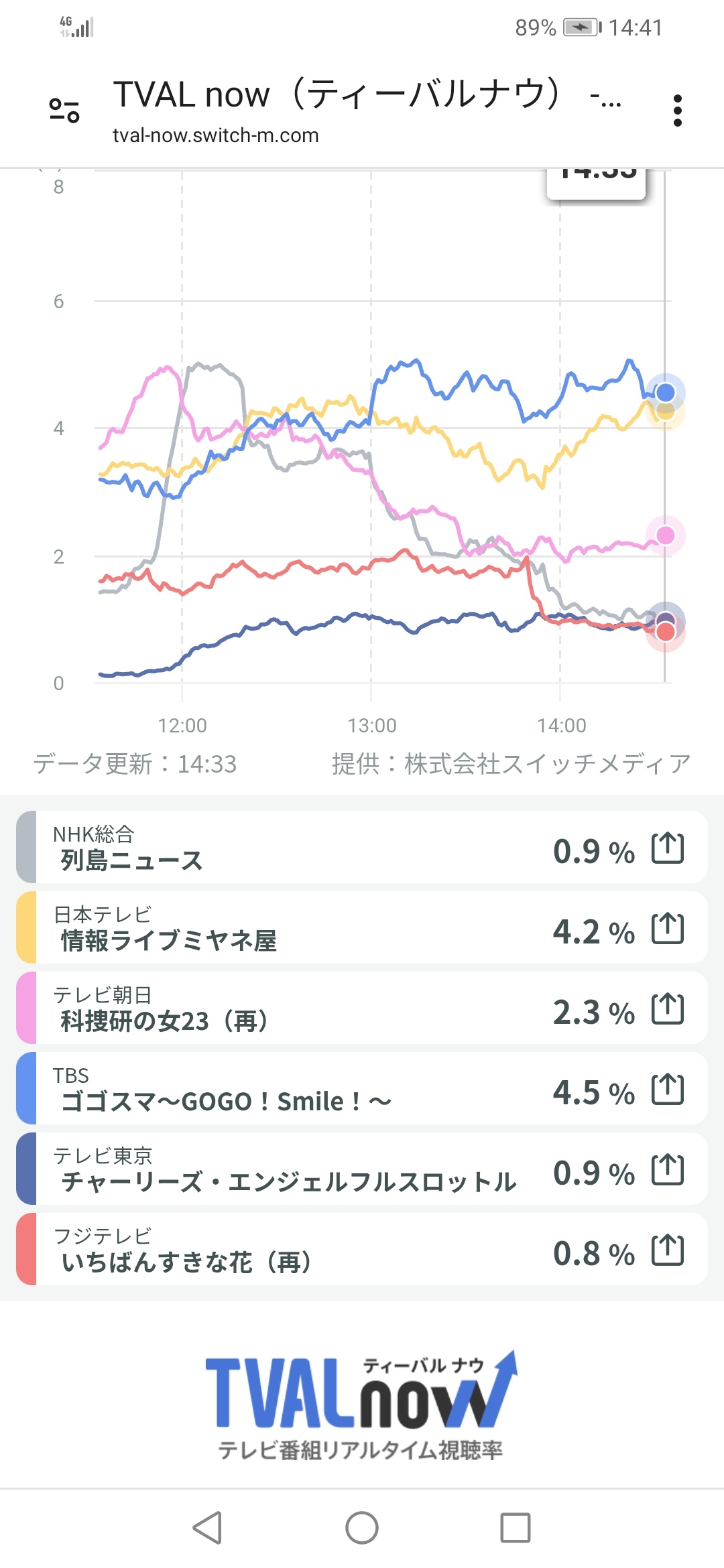Tap share icon for テレビ東京 row
The image size is (724, 1568).
(x=668, y=1170)
